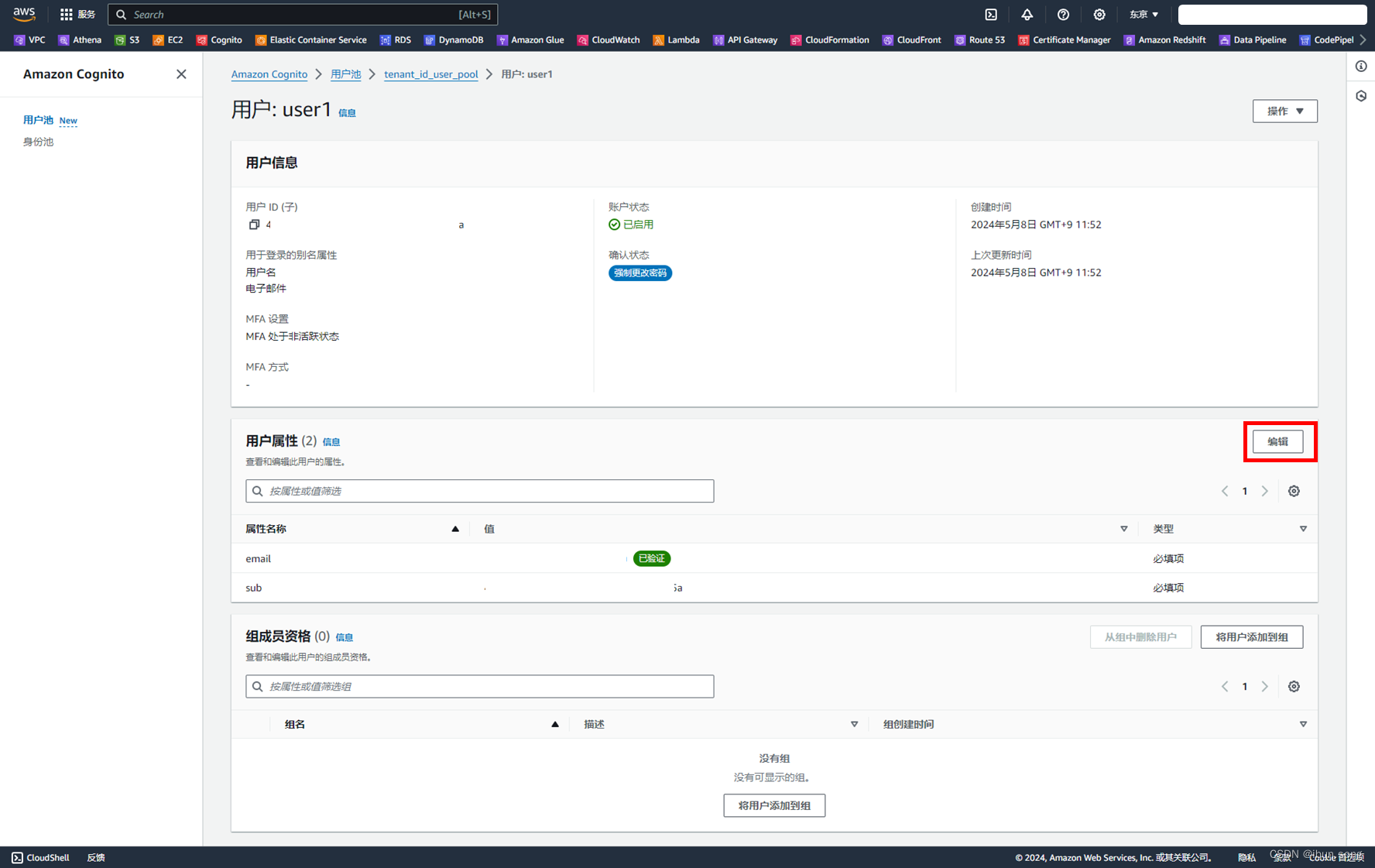Open the API Gateway shortcut
Image resolution: width=1375 pixels, height=868 pixels.
(x=746, y=40)
